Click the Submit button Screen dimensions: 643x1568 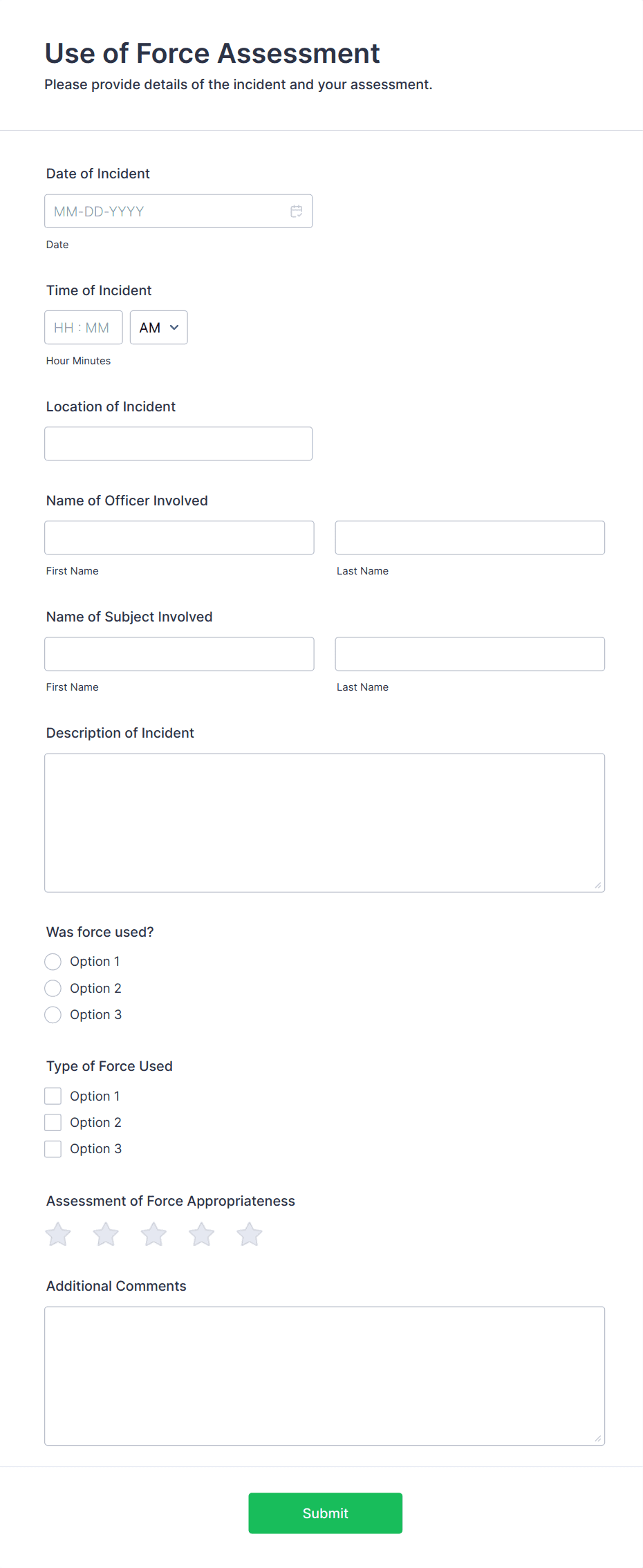[325, 1513]
